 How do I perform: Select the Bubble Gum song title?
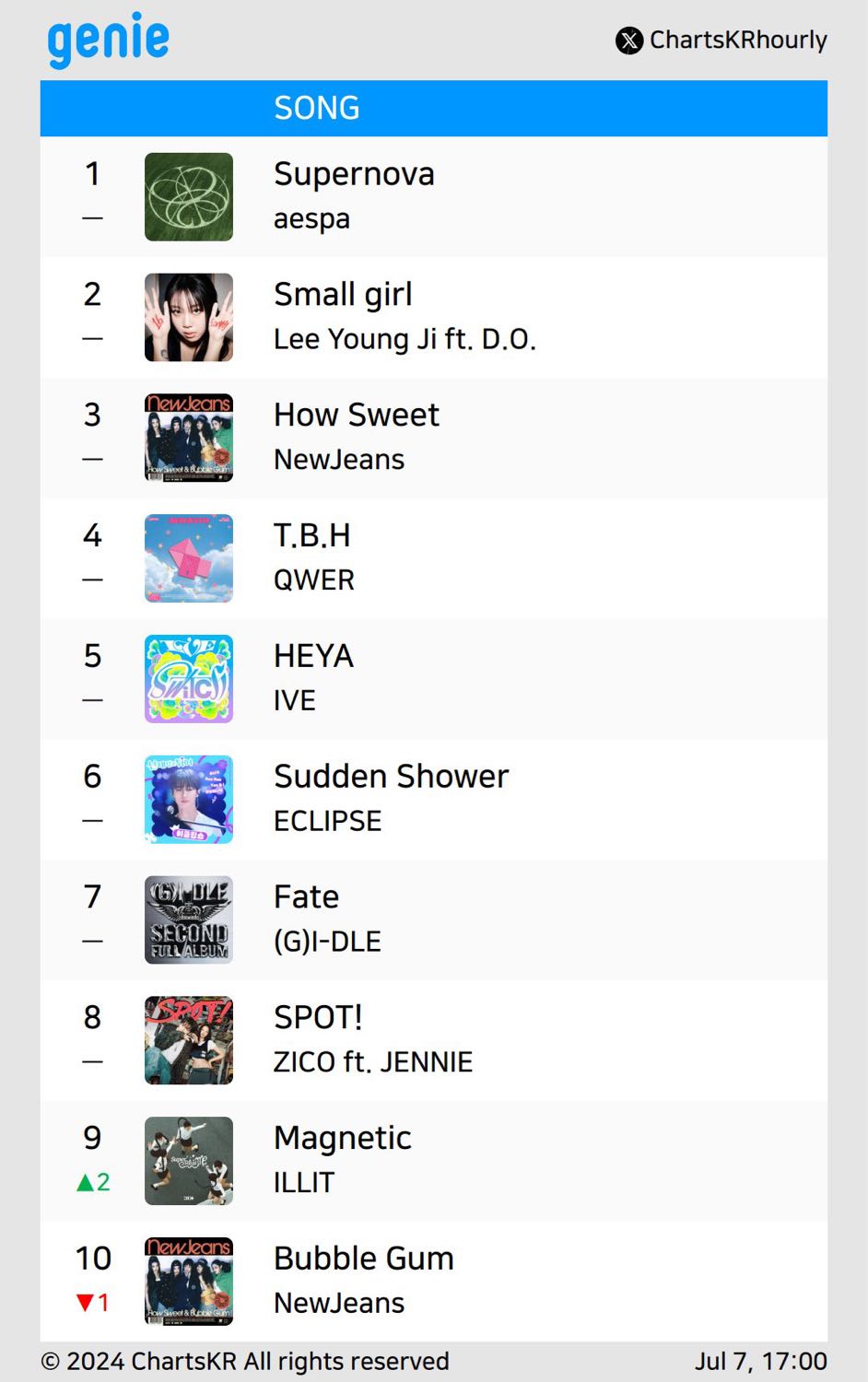(x=364, y=1259)
